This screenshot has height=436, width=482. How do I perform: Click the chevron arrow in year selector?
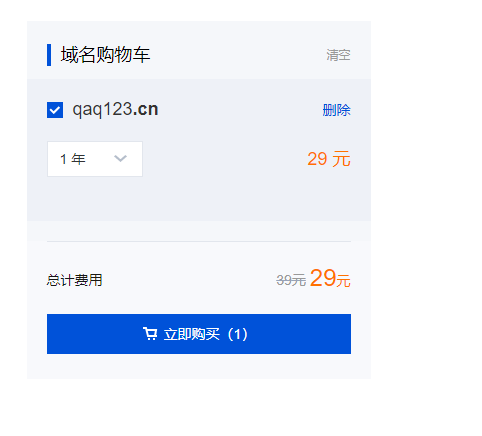coord(120,158)
